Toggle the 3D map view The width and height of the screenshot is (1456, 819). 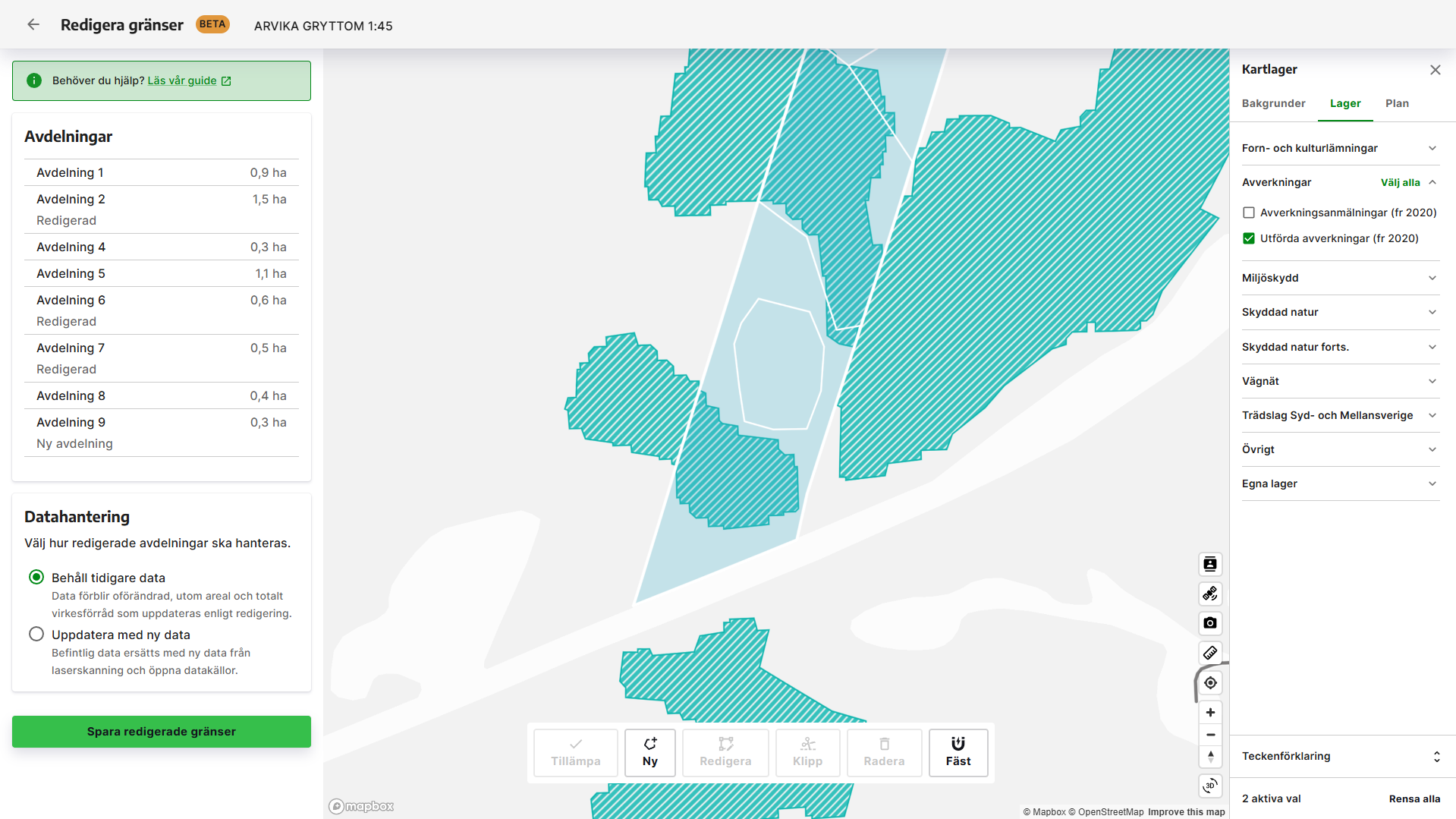tap(1210, 786)
